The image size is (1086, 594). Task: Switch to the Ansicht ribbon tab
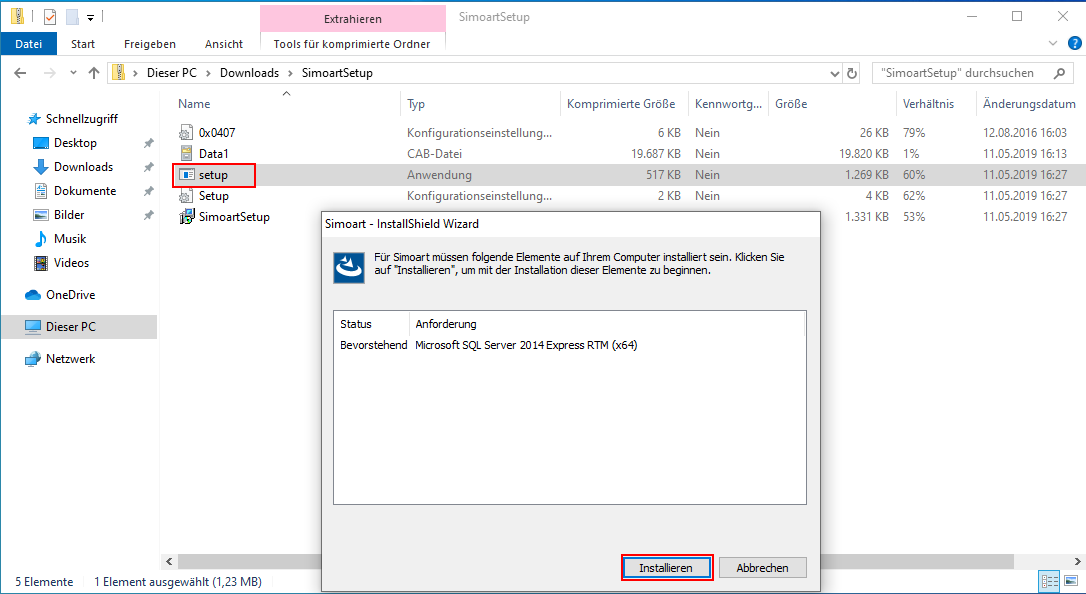[223, 44]
